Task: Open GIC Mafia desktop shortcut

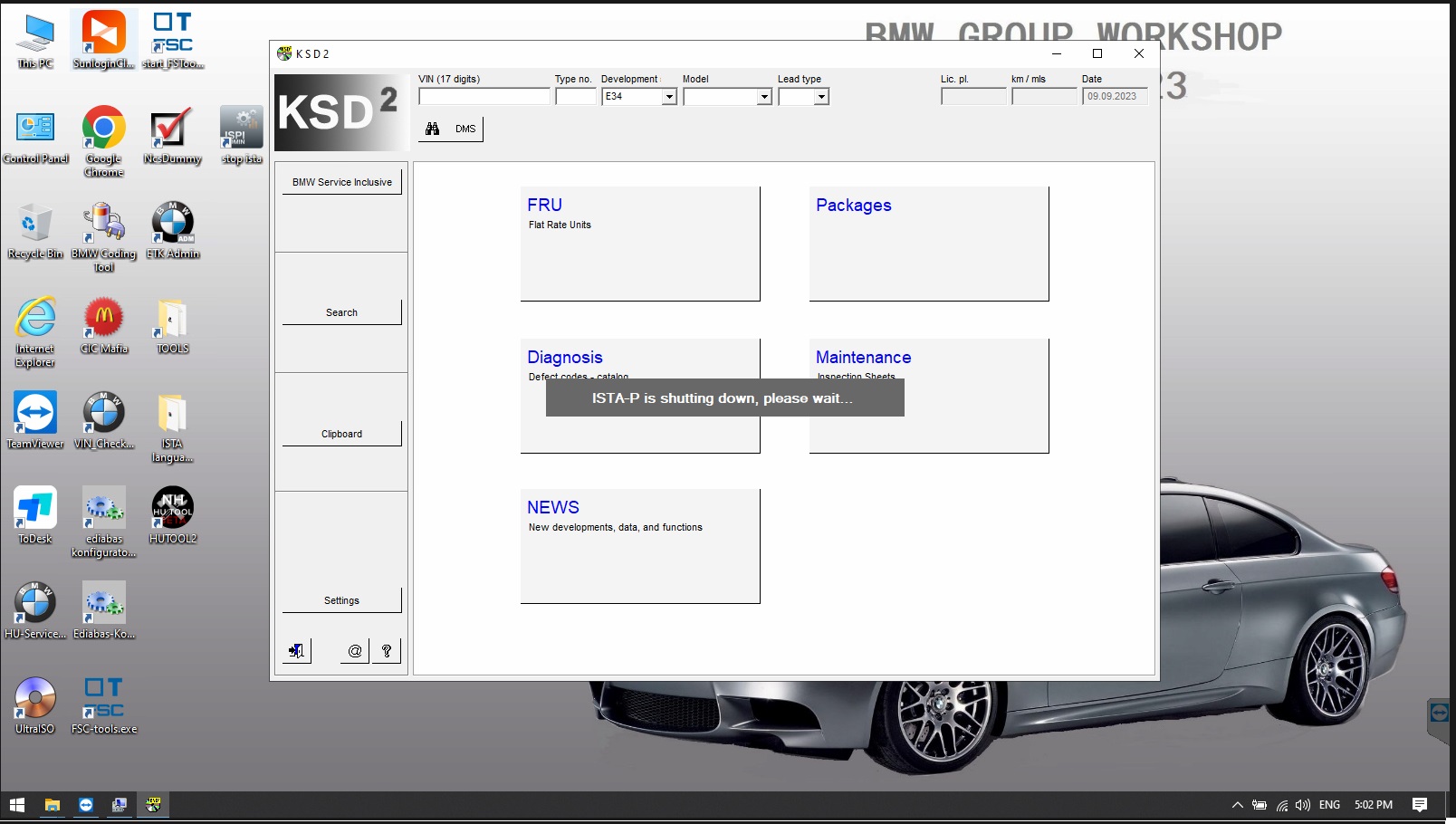Action: [x=104, y=326]
